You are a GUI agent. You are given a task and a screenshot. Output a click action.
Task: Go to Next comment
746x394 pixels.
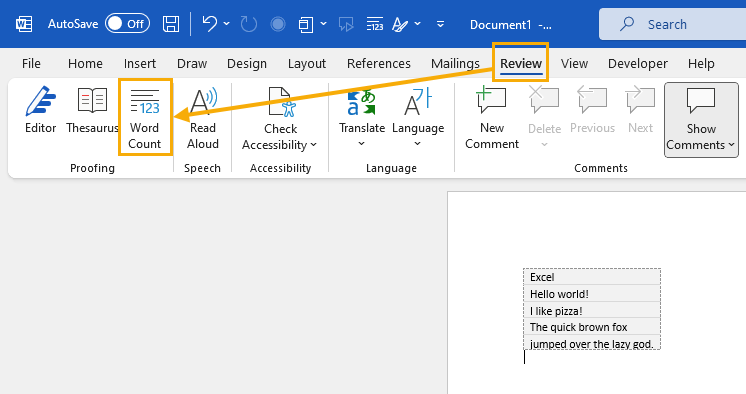click(640, 109)
